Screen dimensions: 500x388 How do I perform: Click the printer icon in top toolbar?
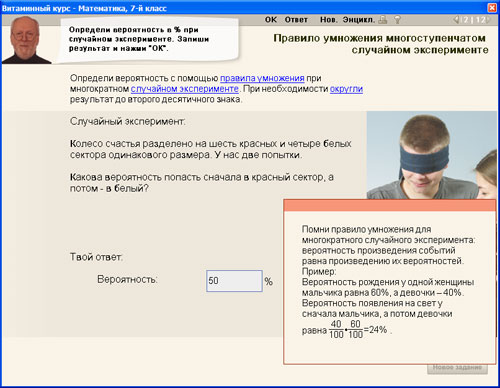[x=383, y=20]
